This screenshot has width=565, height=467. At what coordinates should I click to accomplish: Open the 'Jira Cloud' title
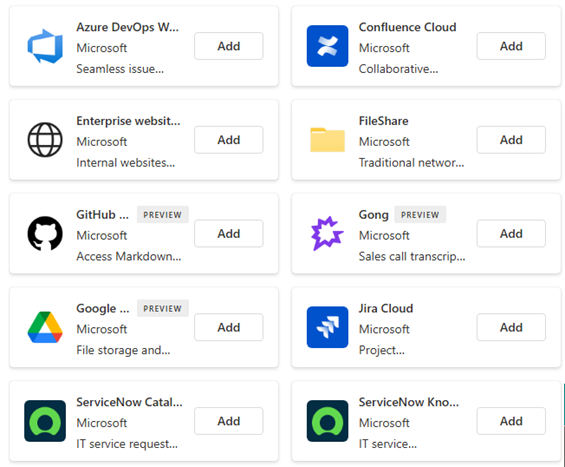(x=386, y=308)
